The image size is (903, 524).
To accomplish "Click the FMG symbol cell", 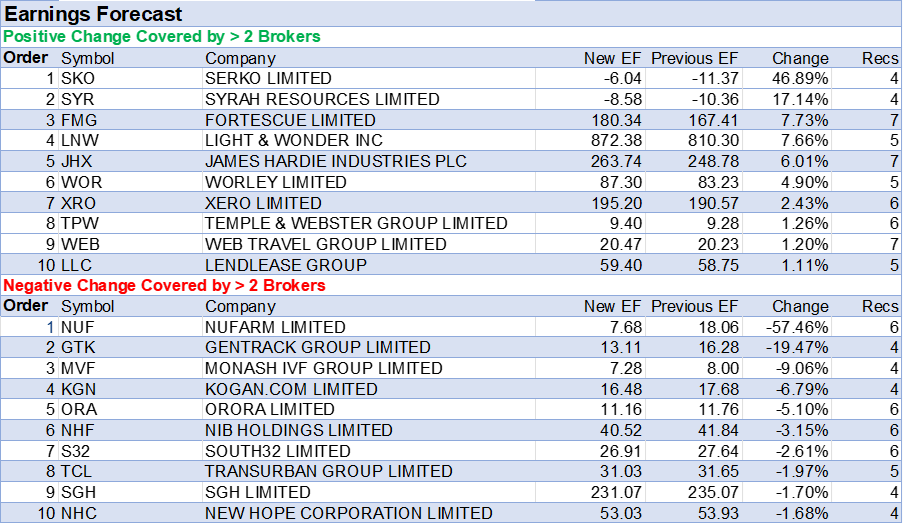I will 78,120.
